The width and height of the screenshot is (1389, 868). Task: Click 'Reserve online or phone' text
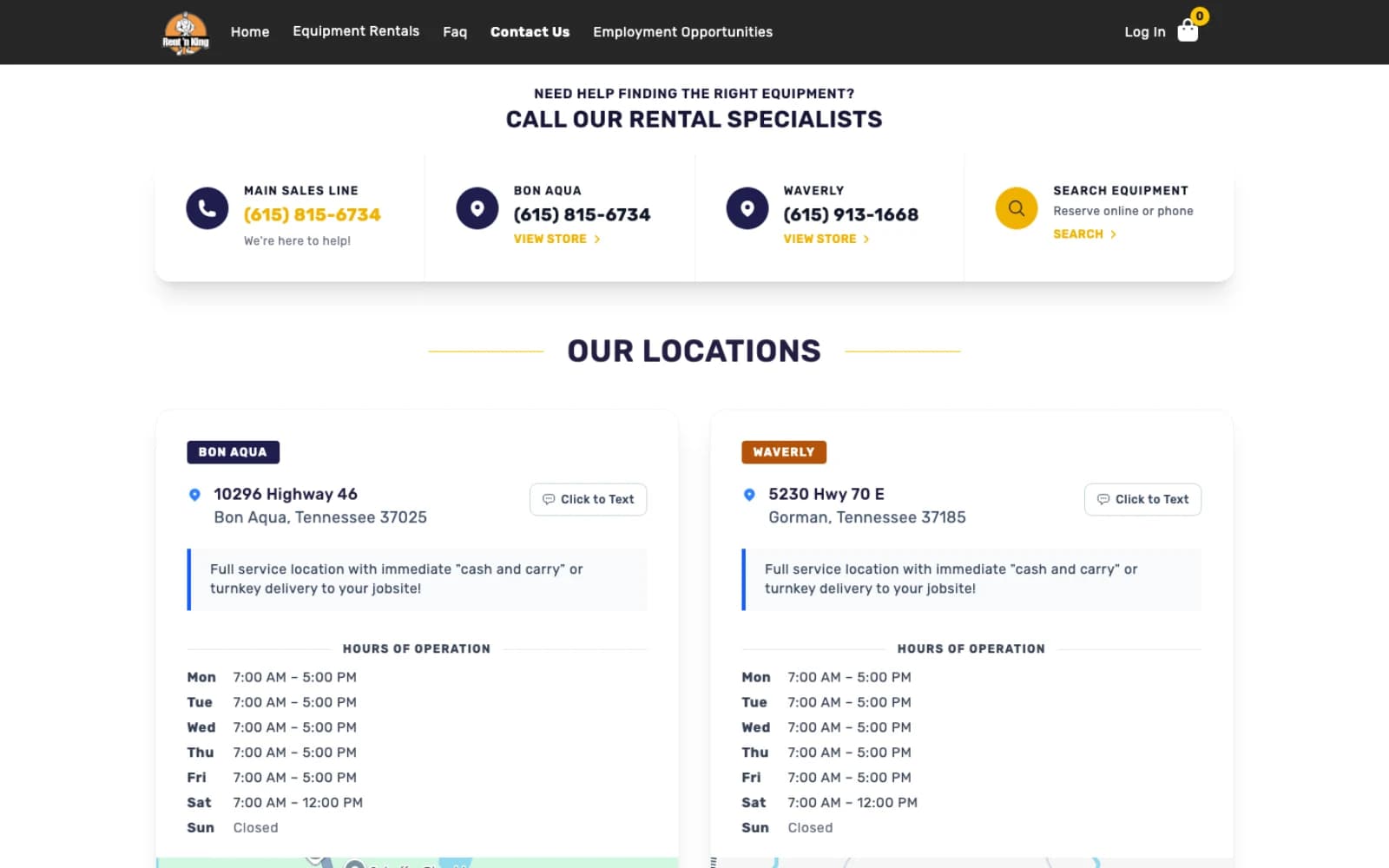tap(1123, 211)
